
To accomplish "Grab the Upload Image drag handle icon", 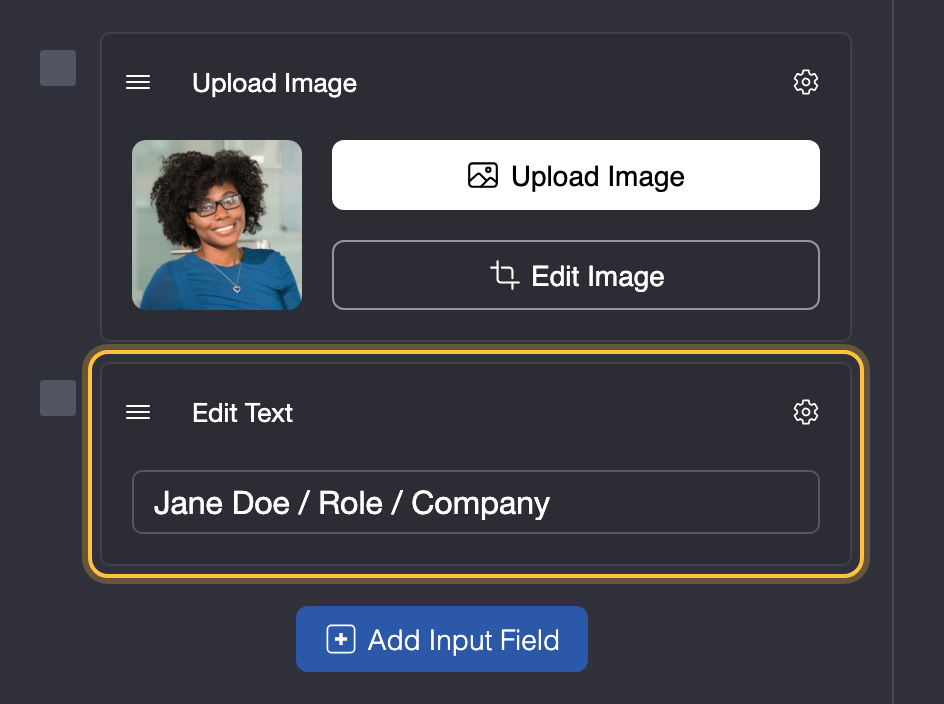I will point(138,83).
